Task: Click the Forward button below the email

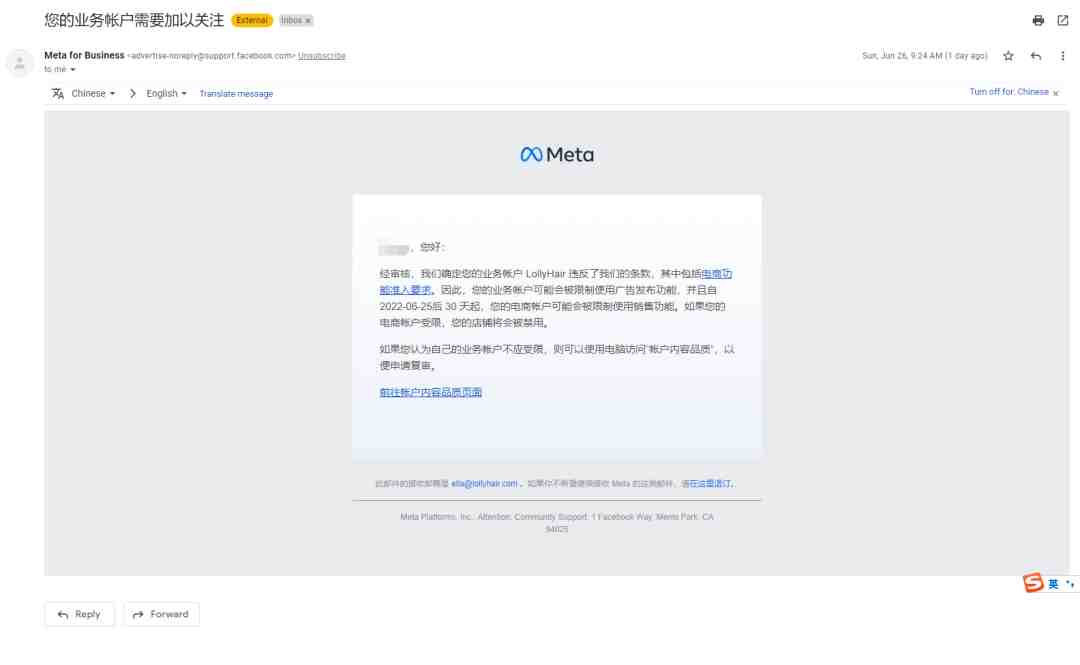Action: tap(161, 615)
